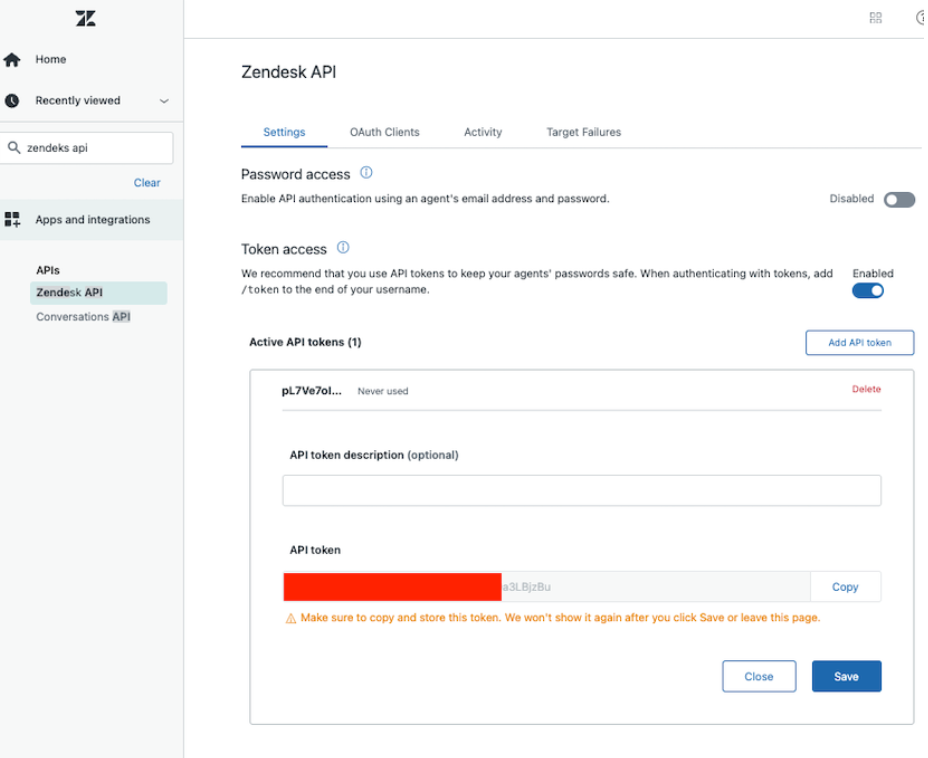Click the Recently viewed clock icon
Viewport: 928px width, 758px height.
tap(12, 101)
